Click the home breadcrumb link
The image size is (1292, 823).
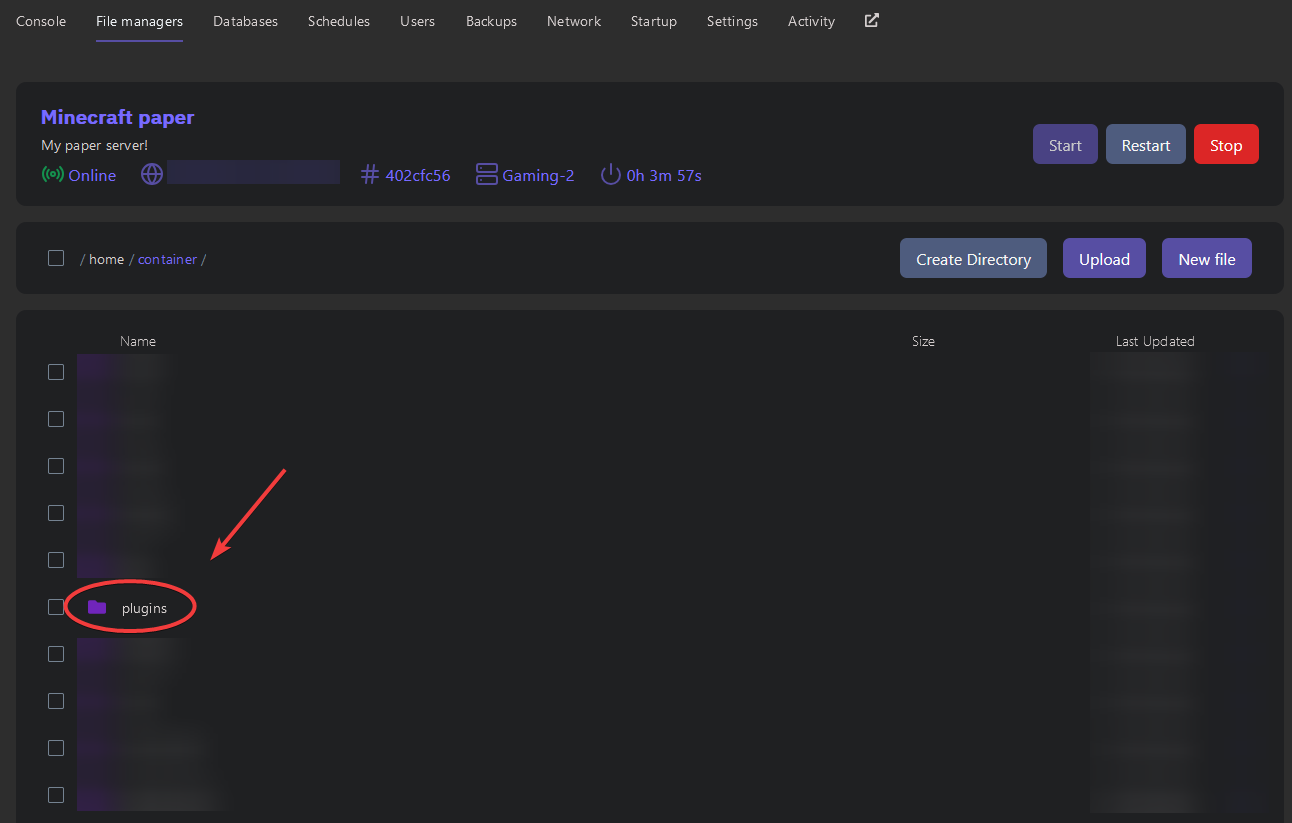click(106, 259)
